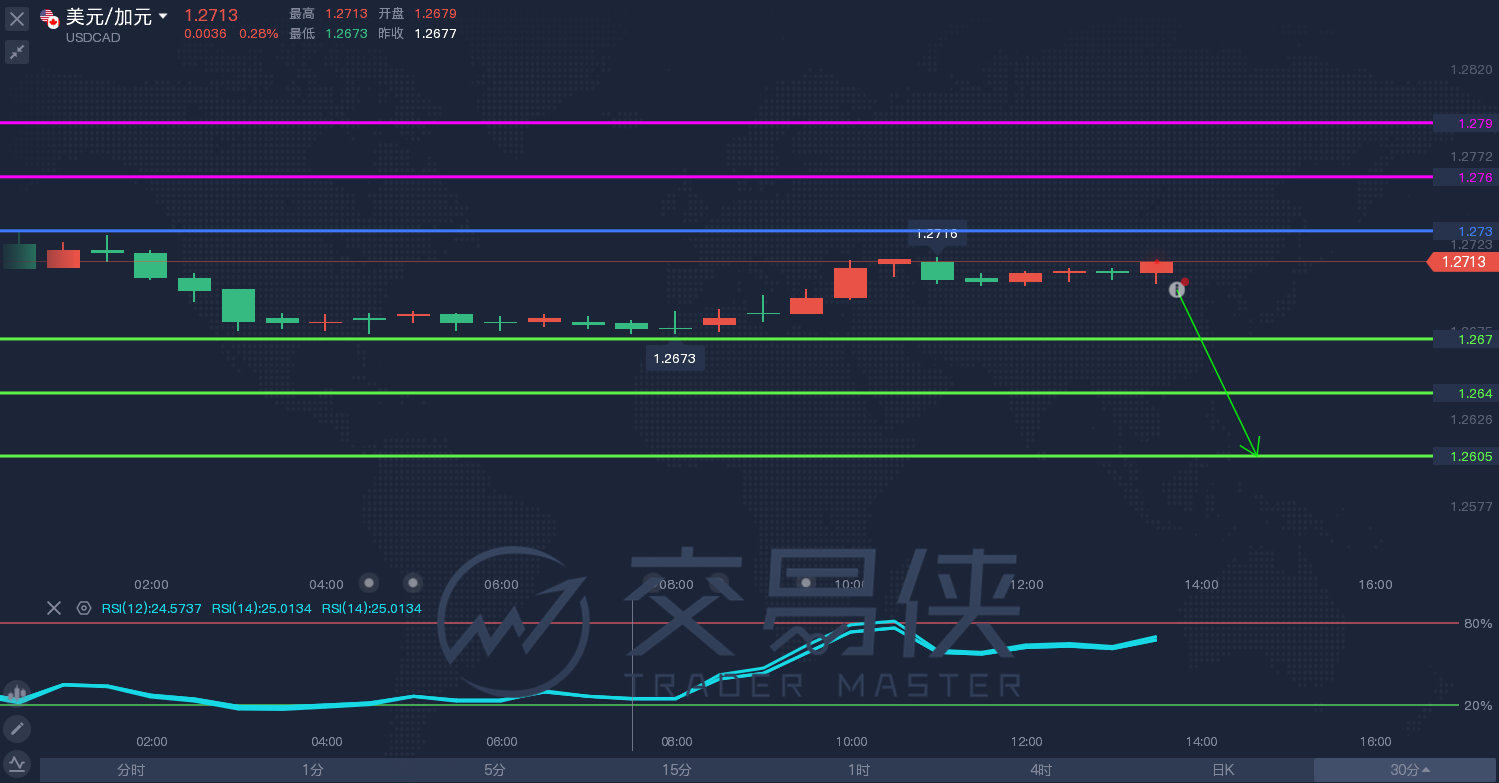Image resolution: width=1499 pixels, height=783 pixels.
Task: Click the 20% RSI level label
Action: click(x=1478, y=705)
